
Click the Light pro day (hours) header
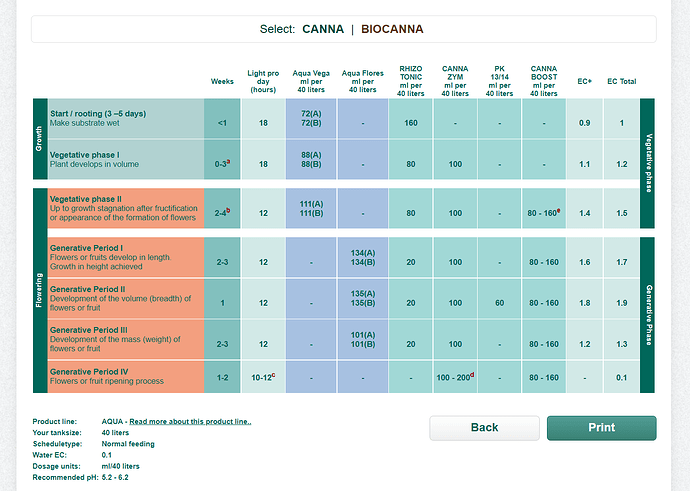click(263, 81)
